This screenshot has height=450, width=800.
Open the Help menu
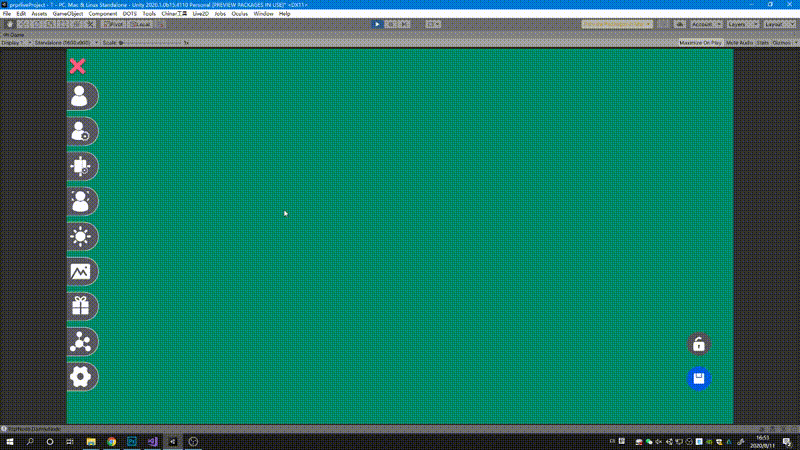pyautogui.click(x=284, y=14)
